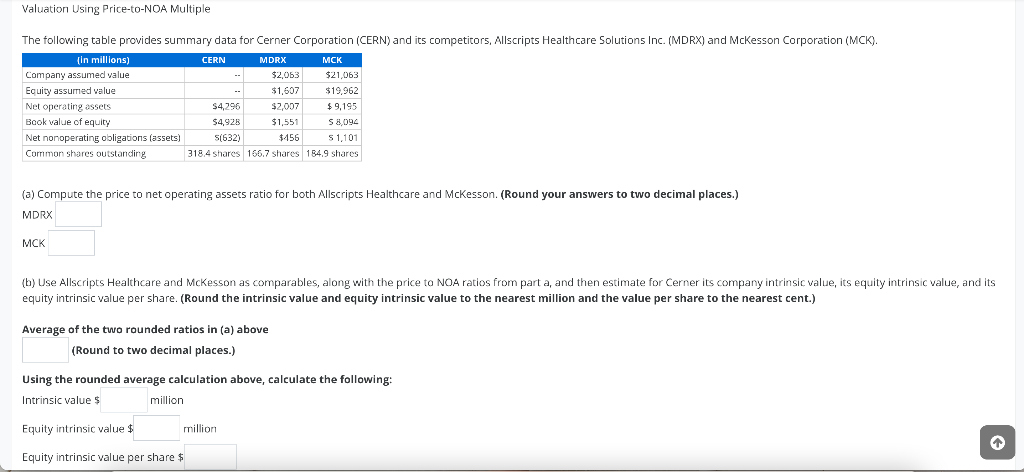Click the MDRX column header
The width and height of the screenshot is (1024, 472).
[273, 60]
